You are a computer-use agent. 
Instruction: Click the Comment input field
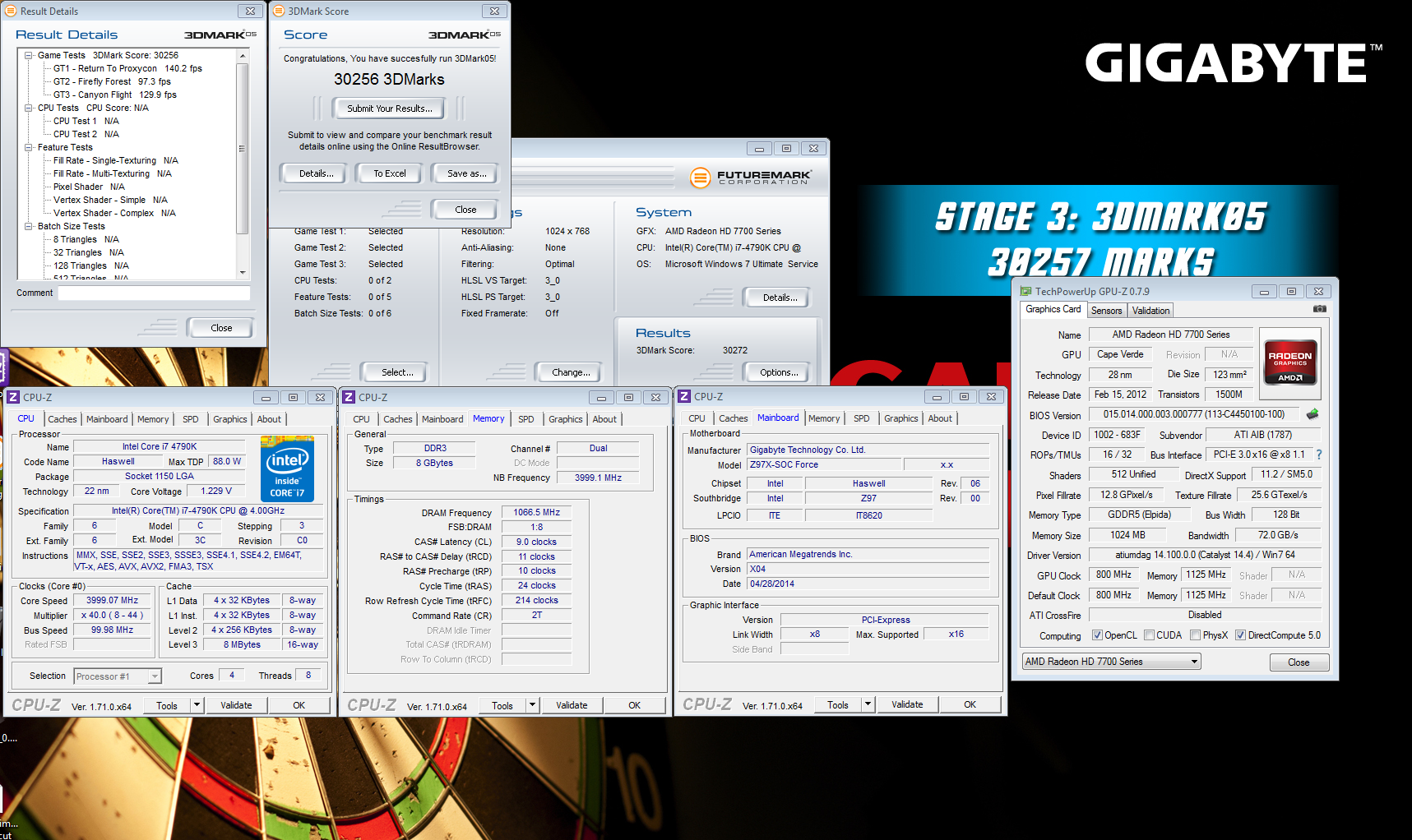pyautogui.click(x=154, y=293)
